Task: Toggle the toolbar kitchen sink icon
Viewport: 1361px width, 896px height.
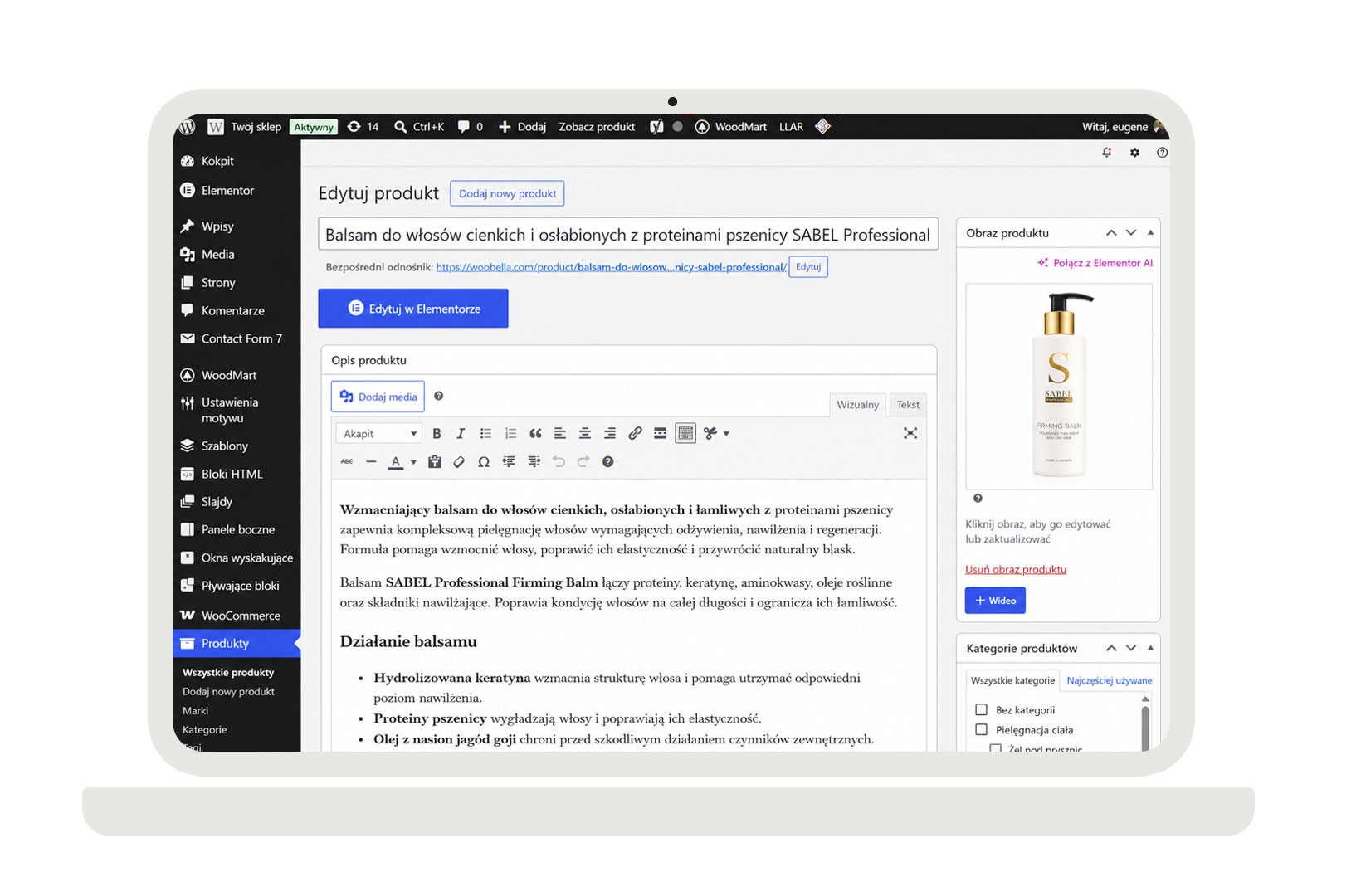Action: point(685,433)
